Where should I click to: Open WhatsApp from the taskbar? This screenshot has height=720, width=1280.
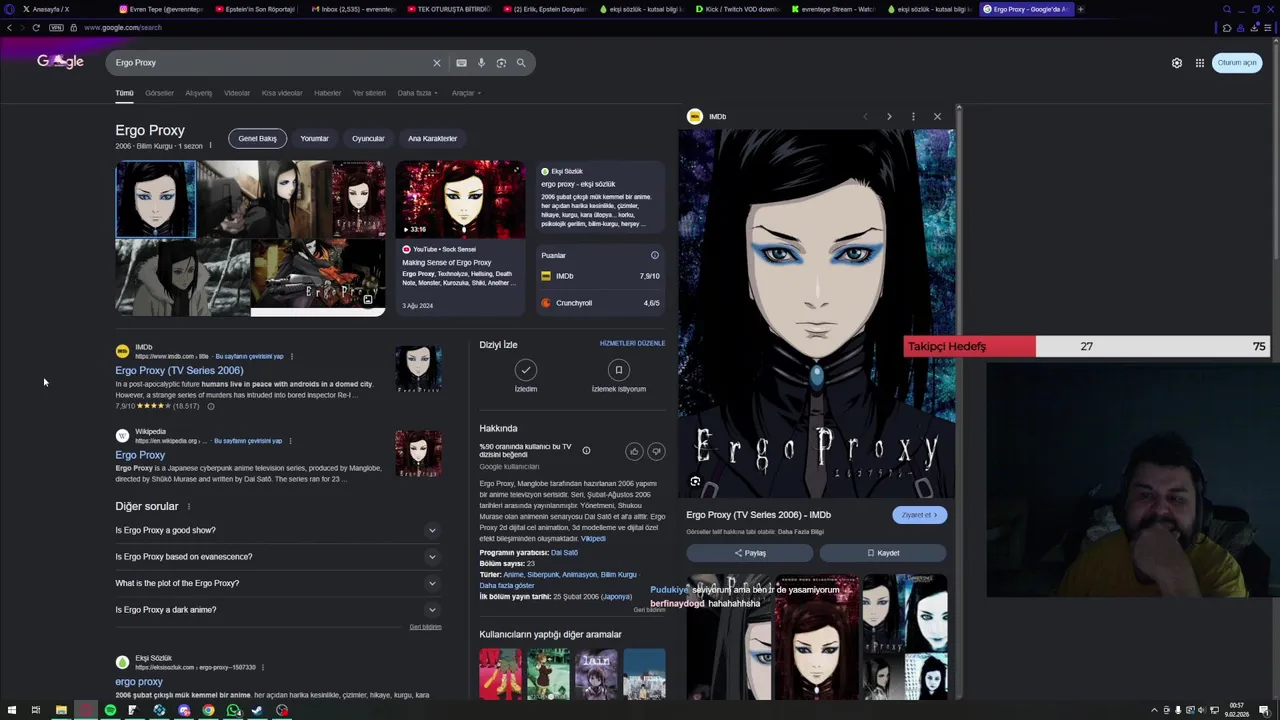point(233,711)
